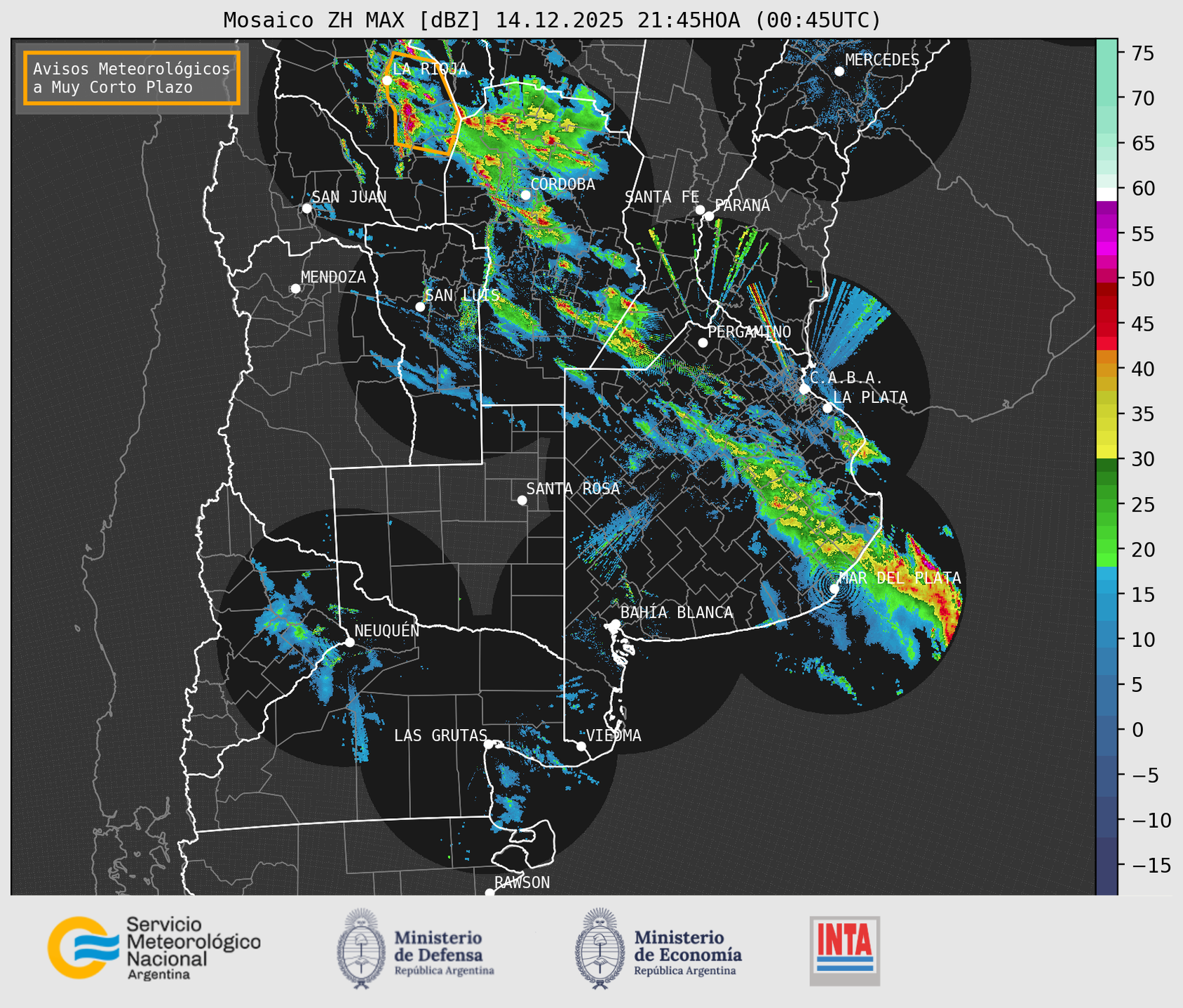Viewport: 1183px width, 1008px height.
Task: Click the 'NEUQUÉN' city label text
Action: point(387,630)
